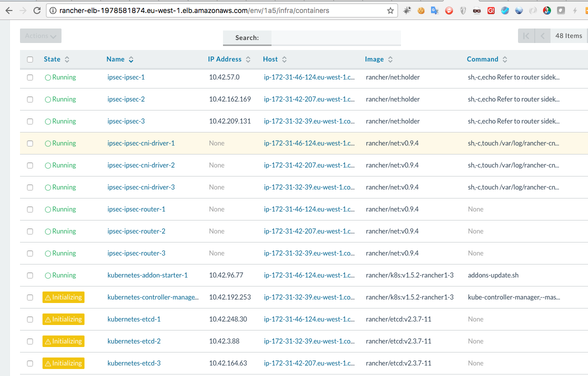Go back in browser history

coord(9,10)
